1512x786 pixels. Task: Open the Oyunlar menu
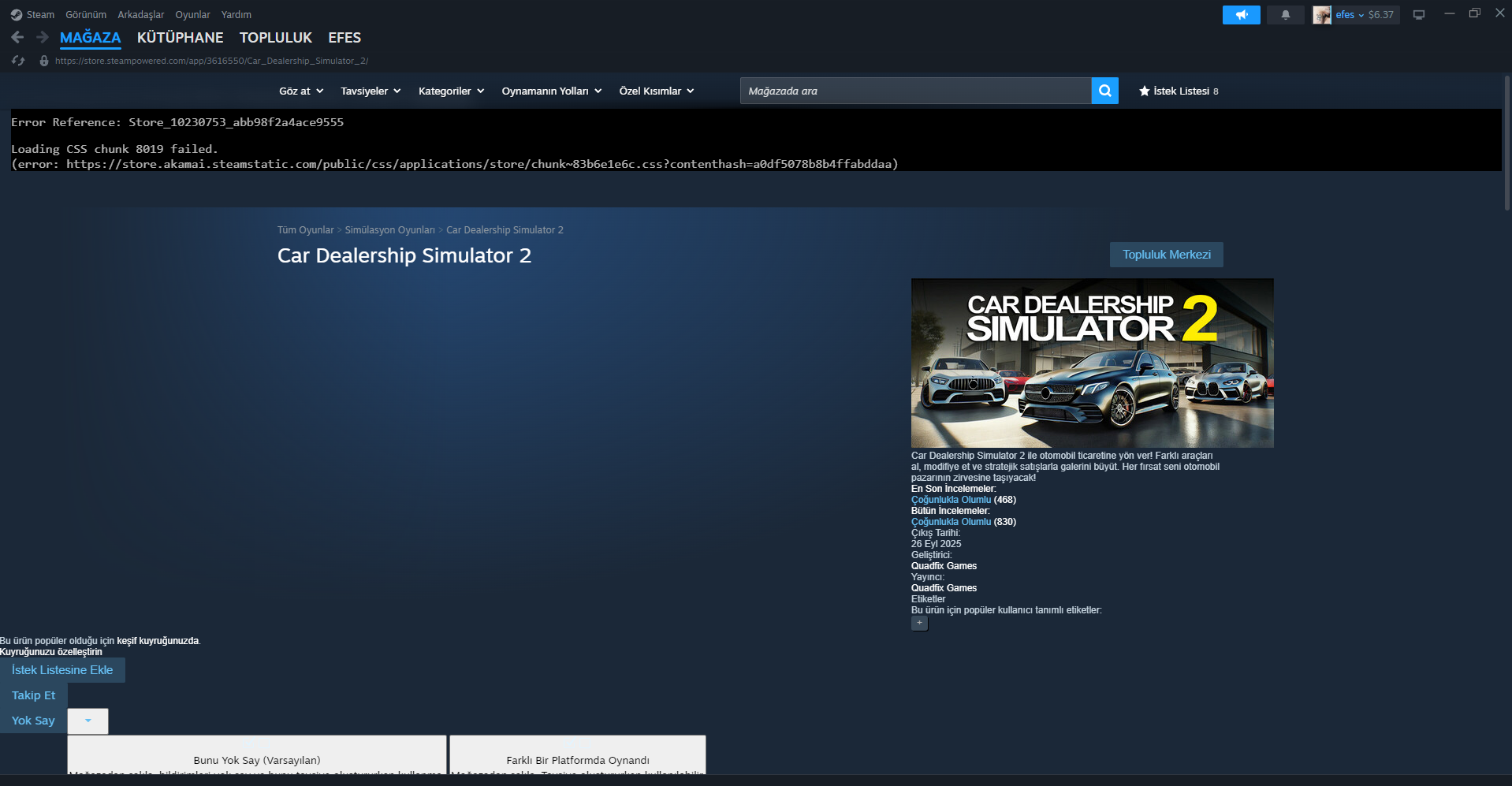click(192, 15)
